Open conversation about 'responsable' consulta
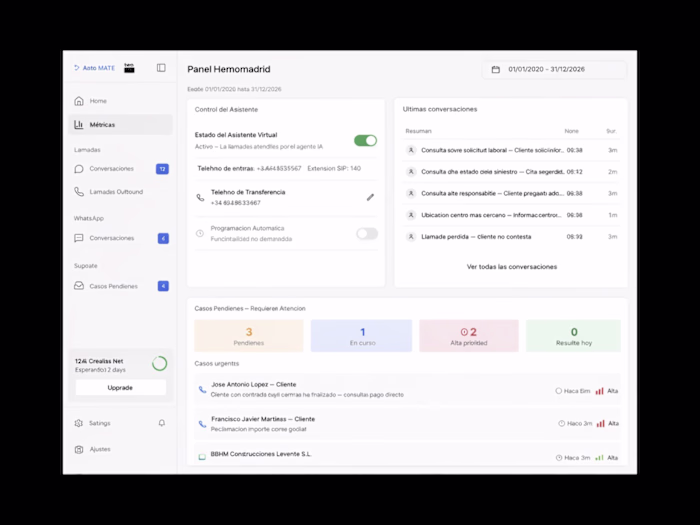 512,193
